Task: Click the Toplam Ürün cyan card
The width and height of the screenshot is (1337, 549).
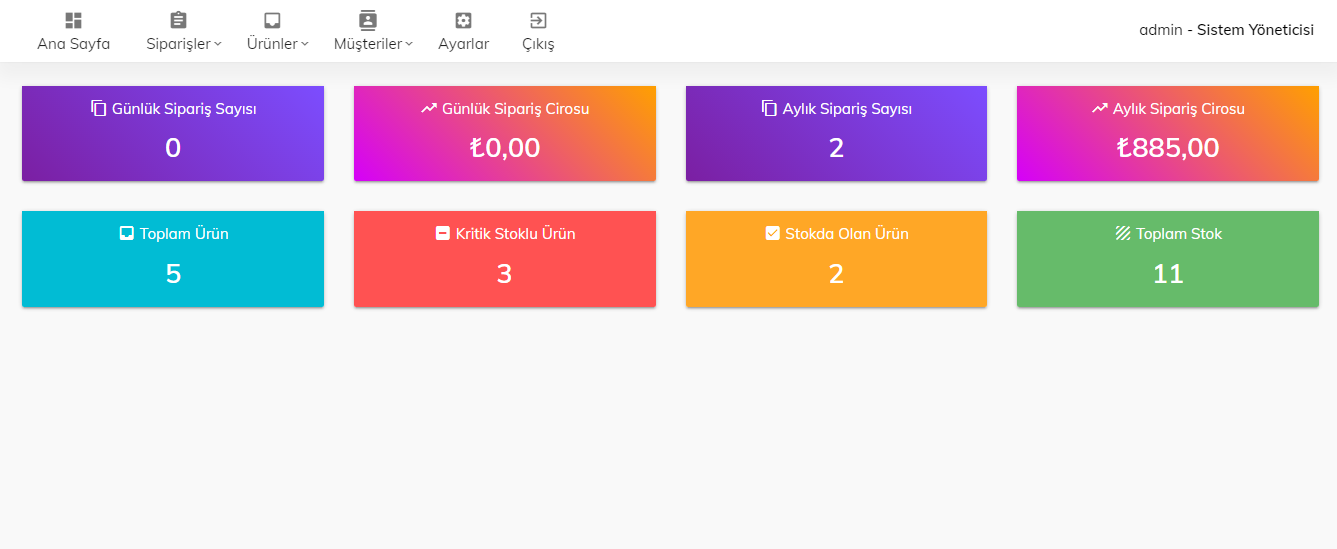Action: (173, 259)
